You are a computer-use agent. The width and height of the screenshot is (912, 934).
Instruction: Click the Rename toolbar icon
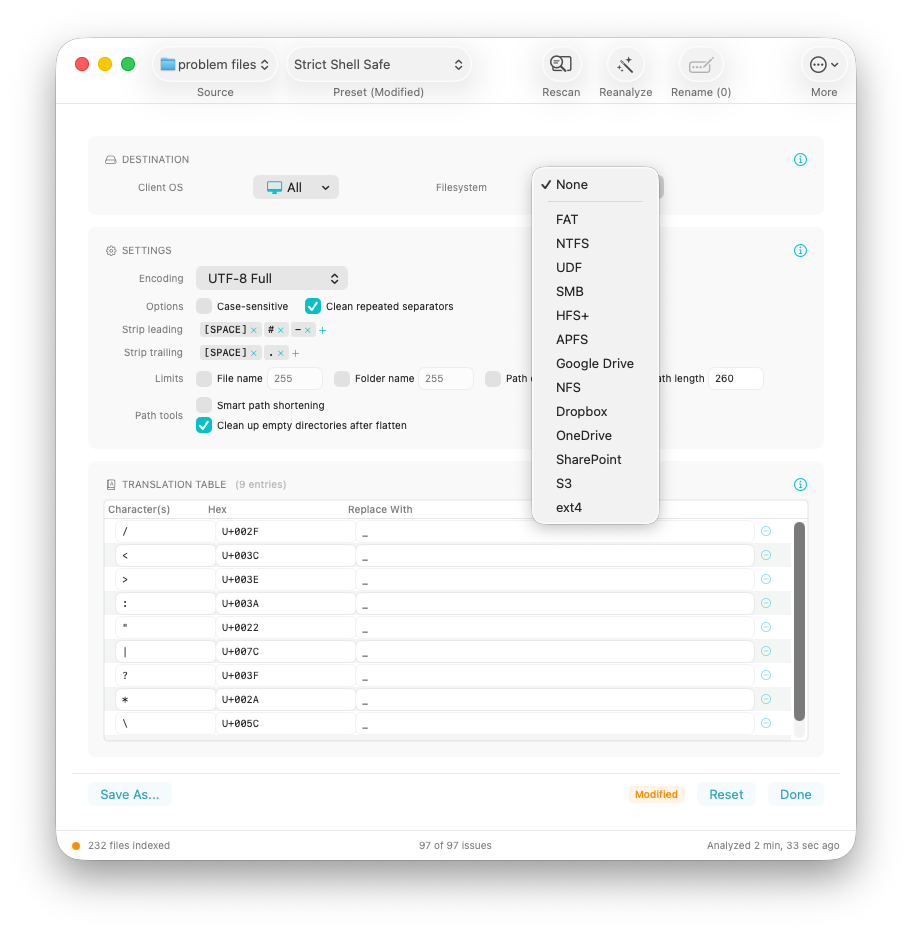(700, 63)
